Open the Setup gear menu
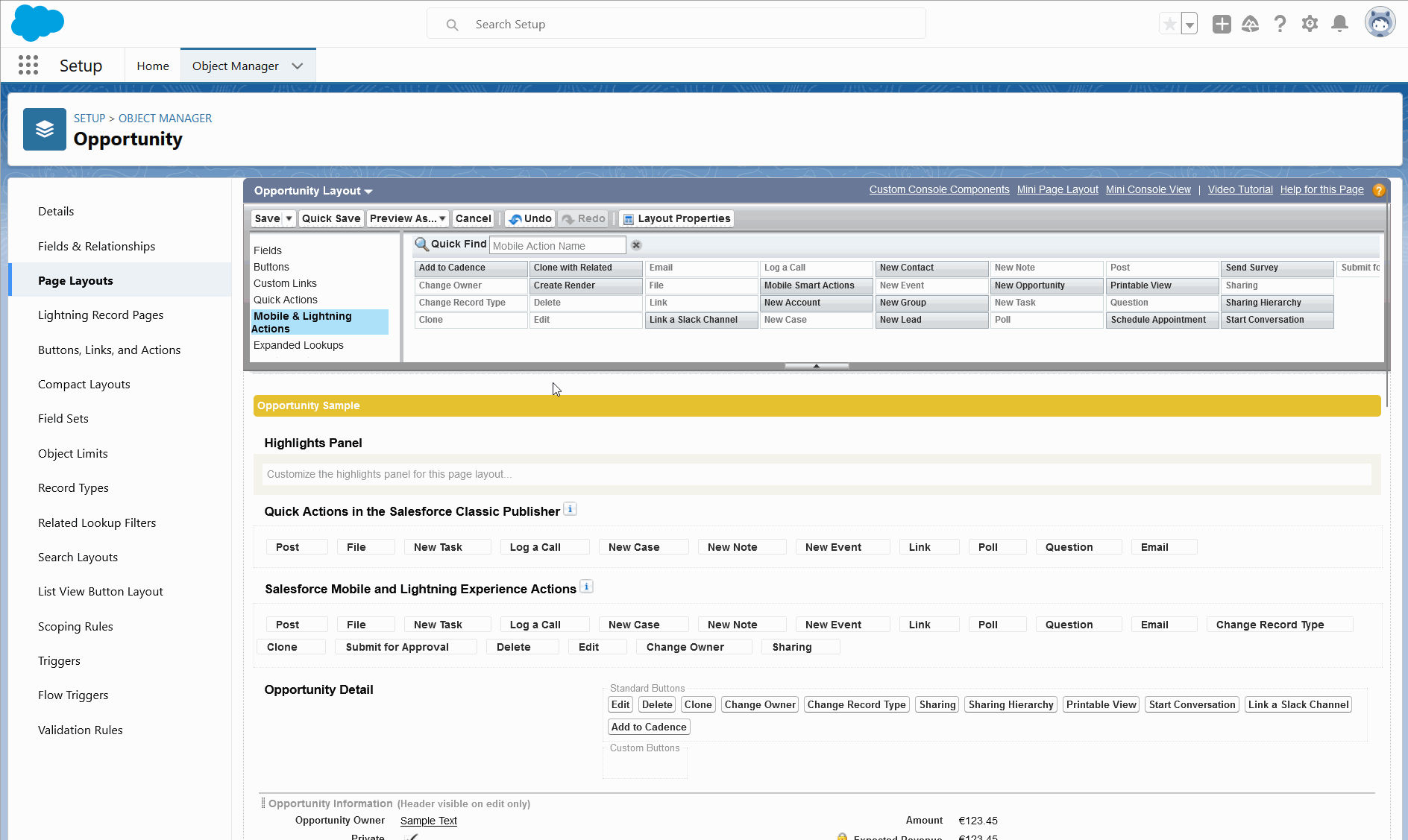Screen dimensions: 1408x840 1310,24
